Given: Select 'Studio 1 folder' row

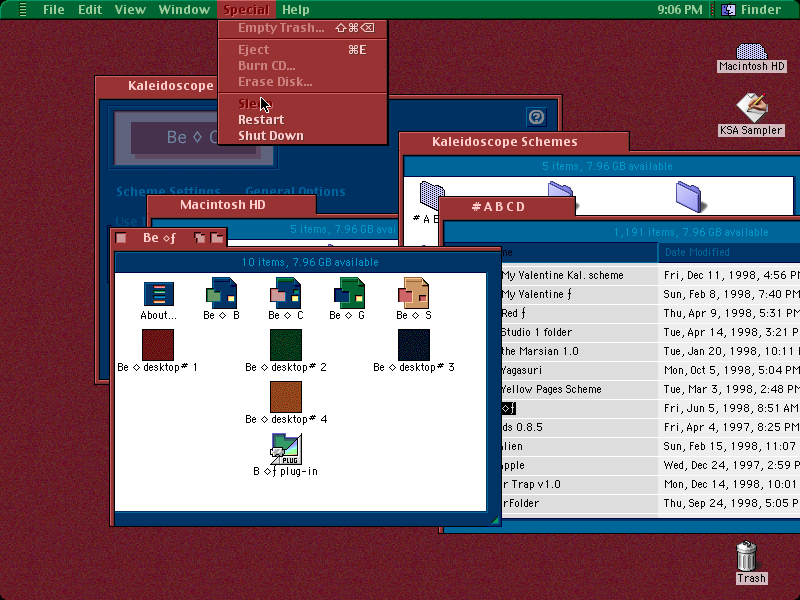Looking at the screenshot, I should coord(536,333).
